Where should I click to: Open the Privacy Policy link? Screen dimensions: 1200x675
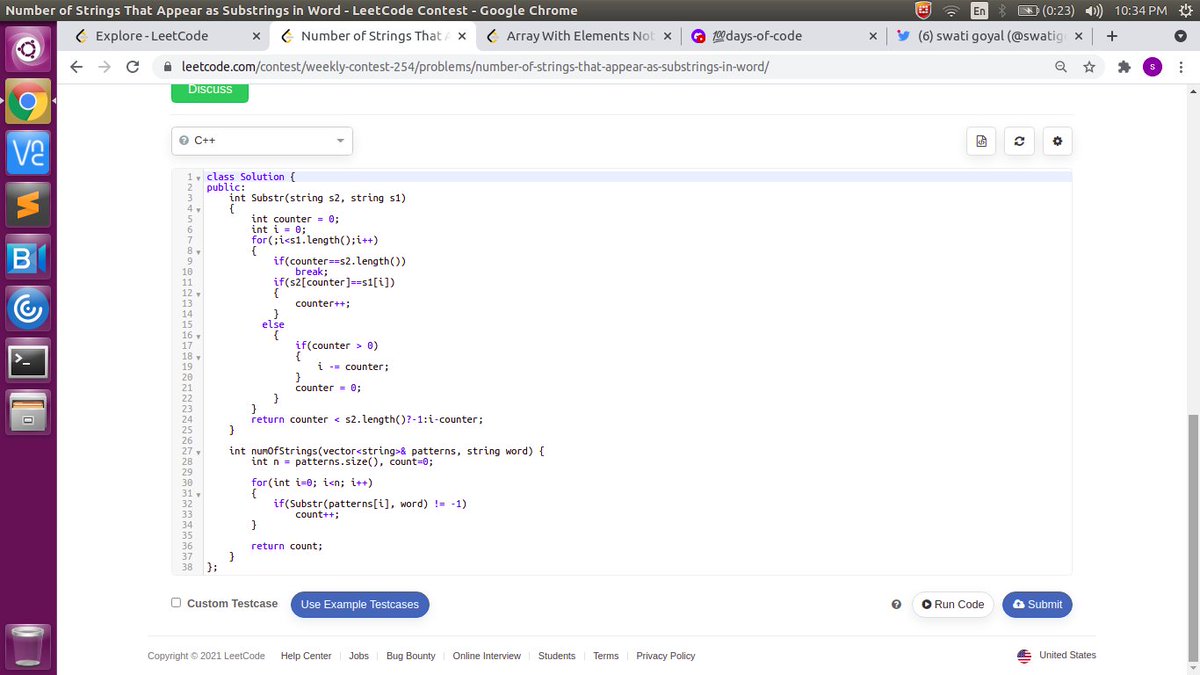pyautogui.click(x=666, y=656)
